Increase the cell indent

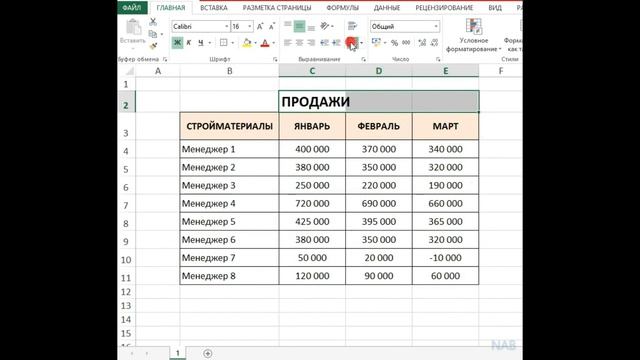tap(337, 42)
